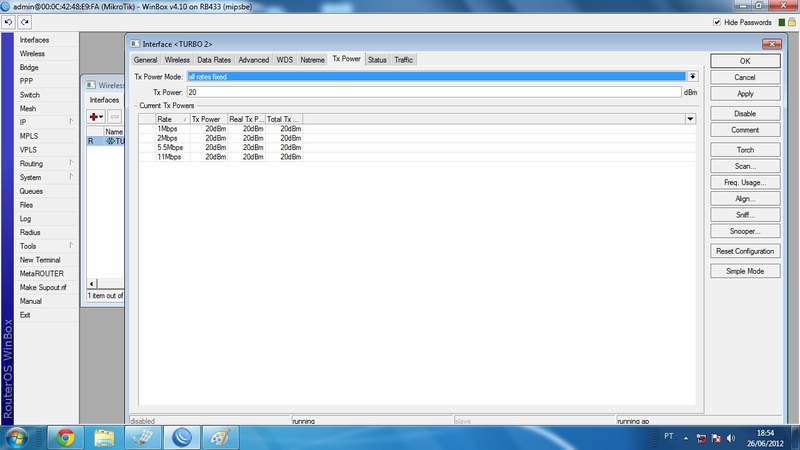Click the PT language indicator
Viewport: 800px width, 450px height.
(669, 436)
